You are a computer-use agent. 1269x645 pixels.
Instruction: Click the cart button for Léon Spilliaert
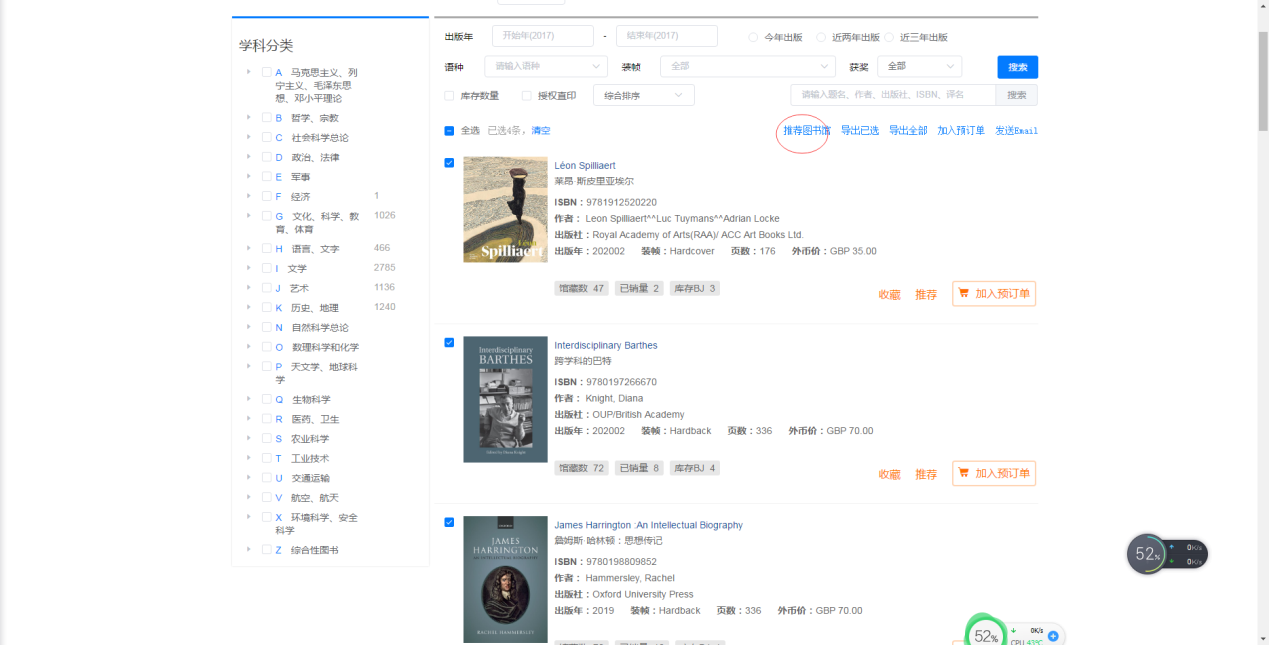point(993,294)
